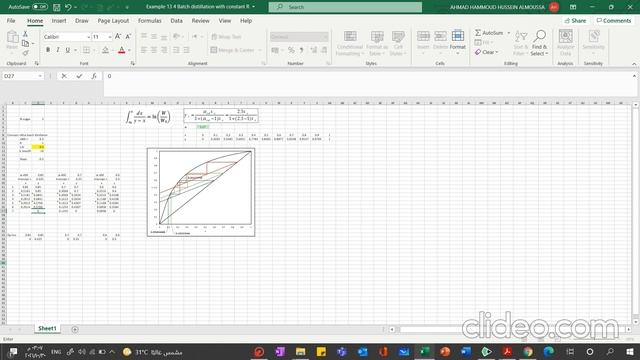Click the Clear eraser button

(486, 52)
